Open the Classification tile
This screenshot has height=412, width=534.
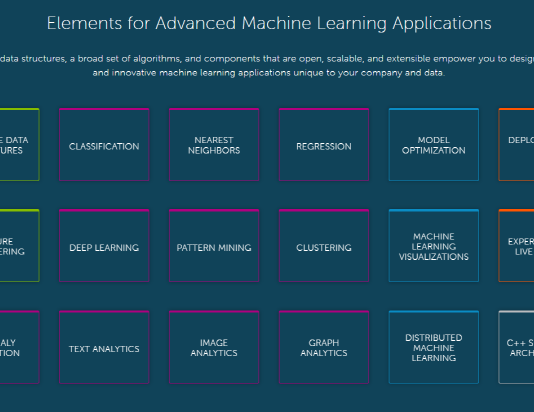tap(104, 145)
